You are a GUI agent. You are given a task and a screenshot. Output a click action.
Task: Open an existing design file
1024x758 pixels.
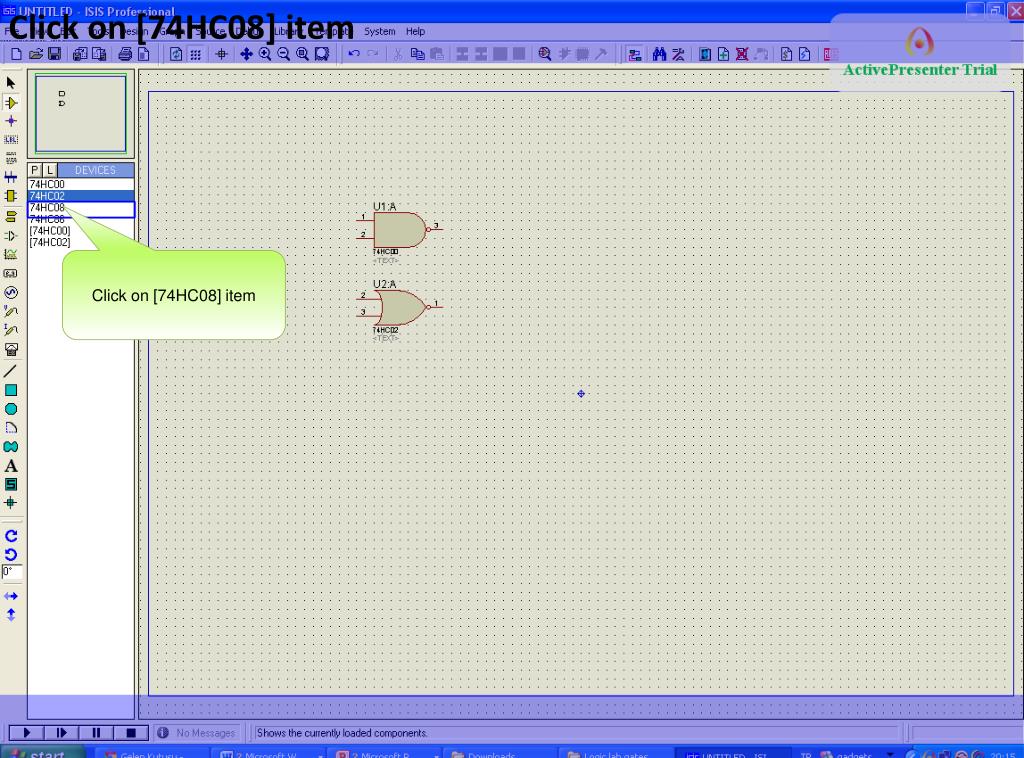(36, 54)
